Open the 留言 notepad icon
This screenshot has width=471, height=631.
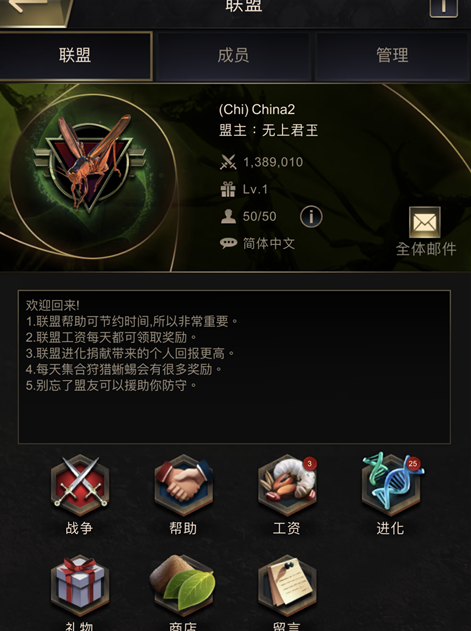[x=287, y=585]
